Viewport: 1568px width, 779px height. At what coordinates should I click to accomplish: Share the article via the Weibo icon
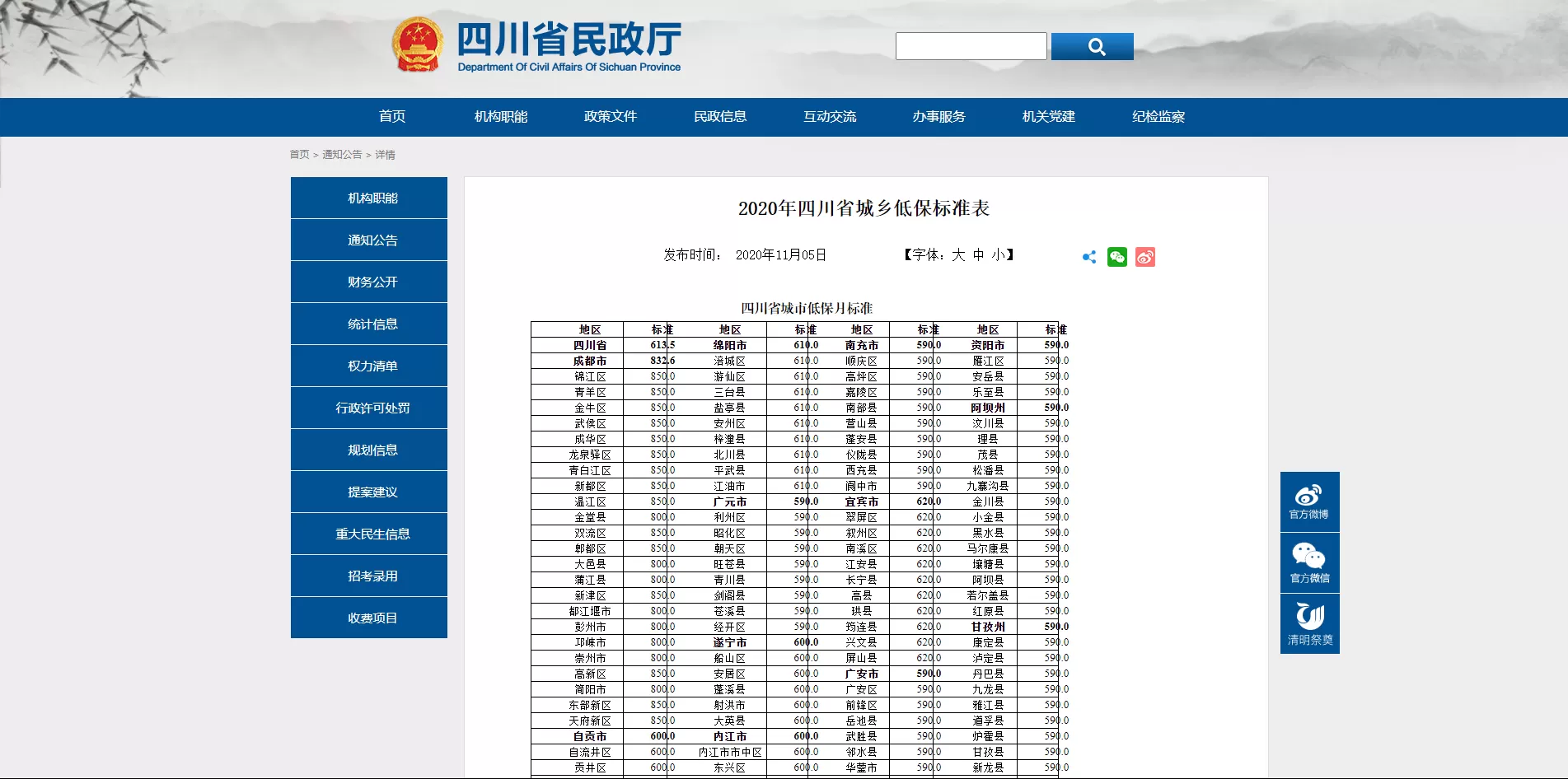(1144, 257)
